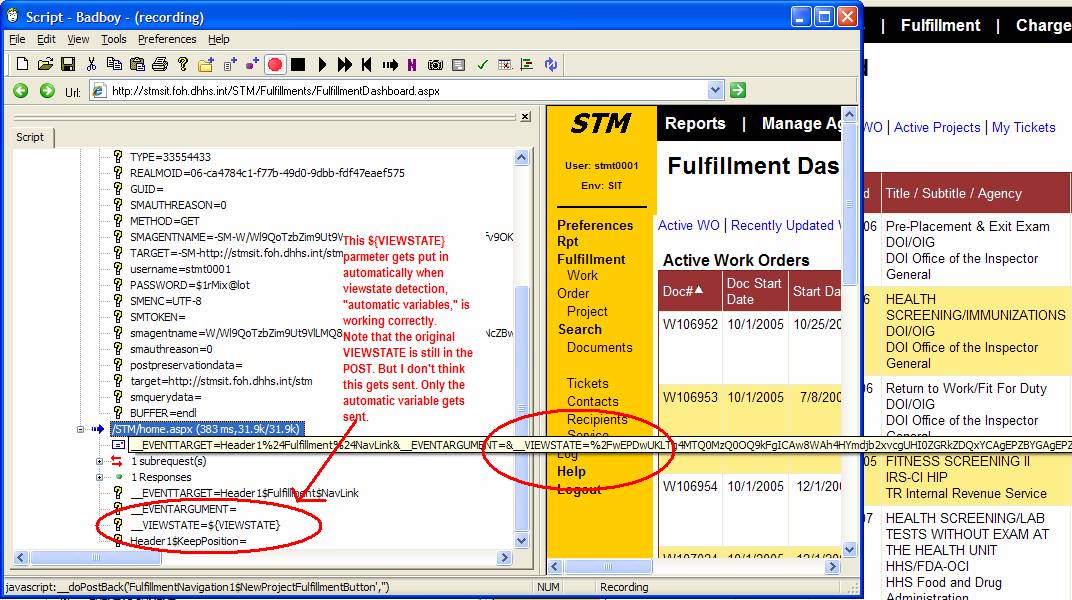The image size is (1072, 600).
Task: Click the camera capture screenshot icon
Action: pyautogui.click(x=435, y=65)
